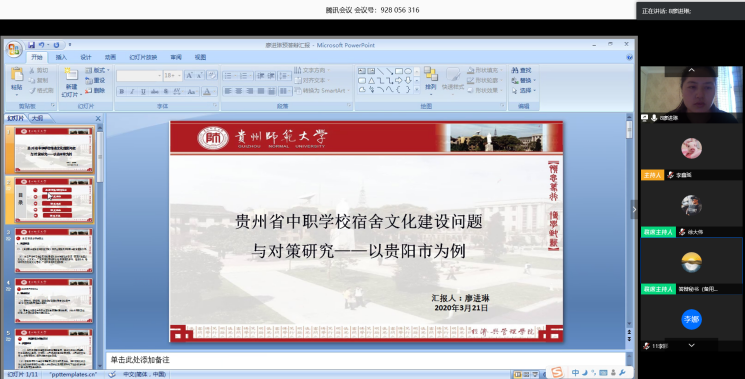
Task: Toggle bold formatting
Action: click(x=122, y=91)
